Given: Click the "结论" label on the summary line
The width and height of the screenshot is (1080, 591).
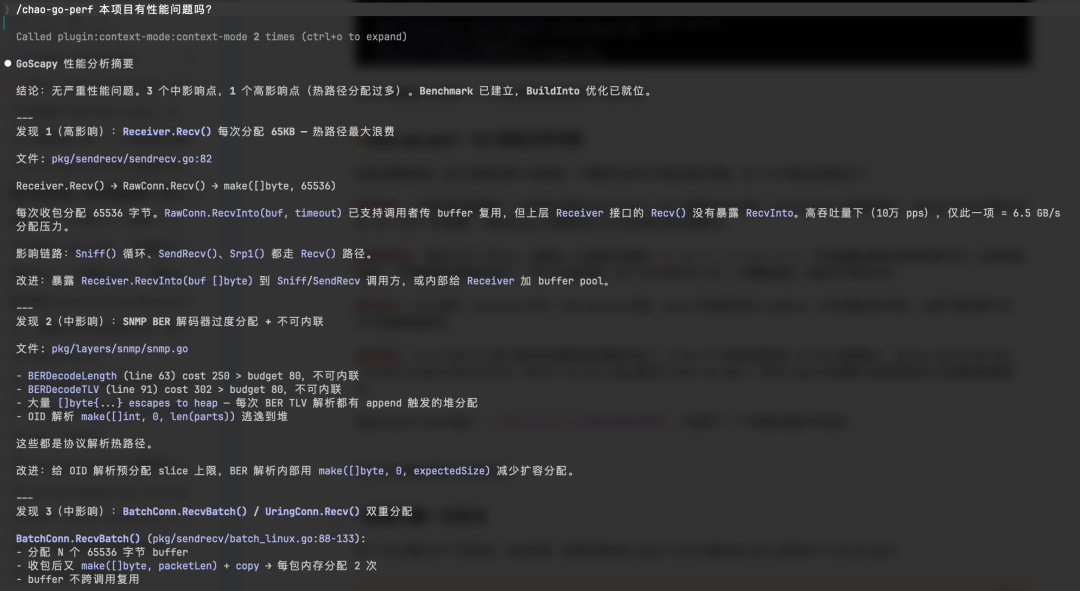Looking at the screenshot, I should click(28, 91).
